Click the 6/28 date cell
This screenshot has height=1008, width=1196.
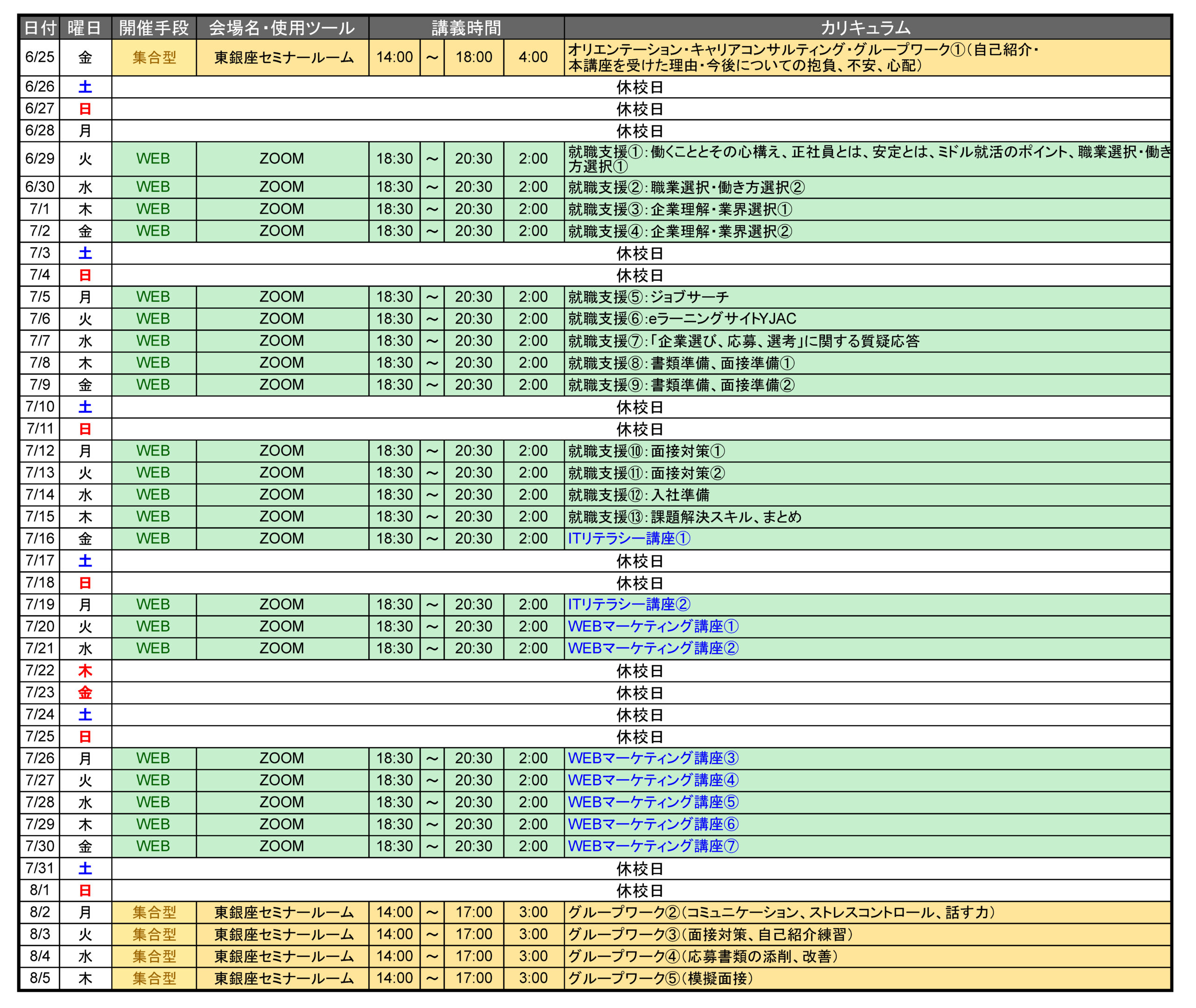tap(39, 131)
